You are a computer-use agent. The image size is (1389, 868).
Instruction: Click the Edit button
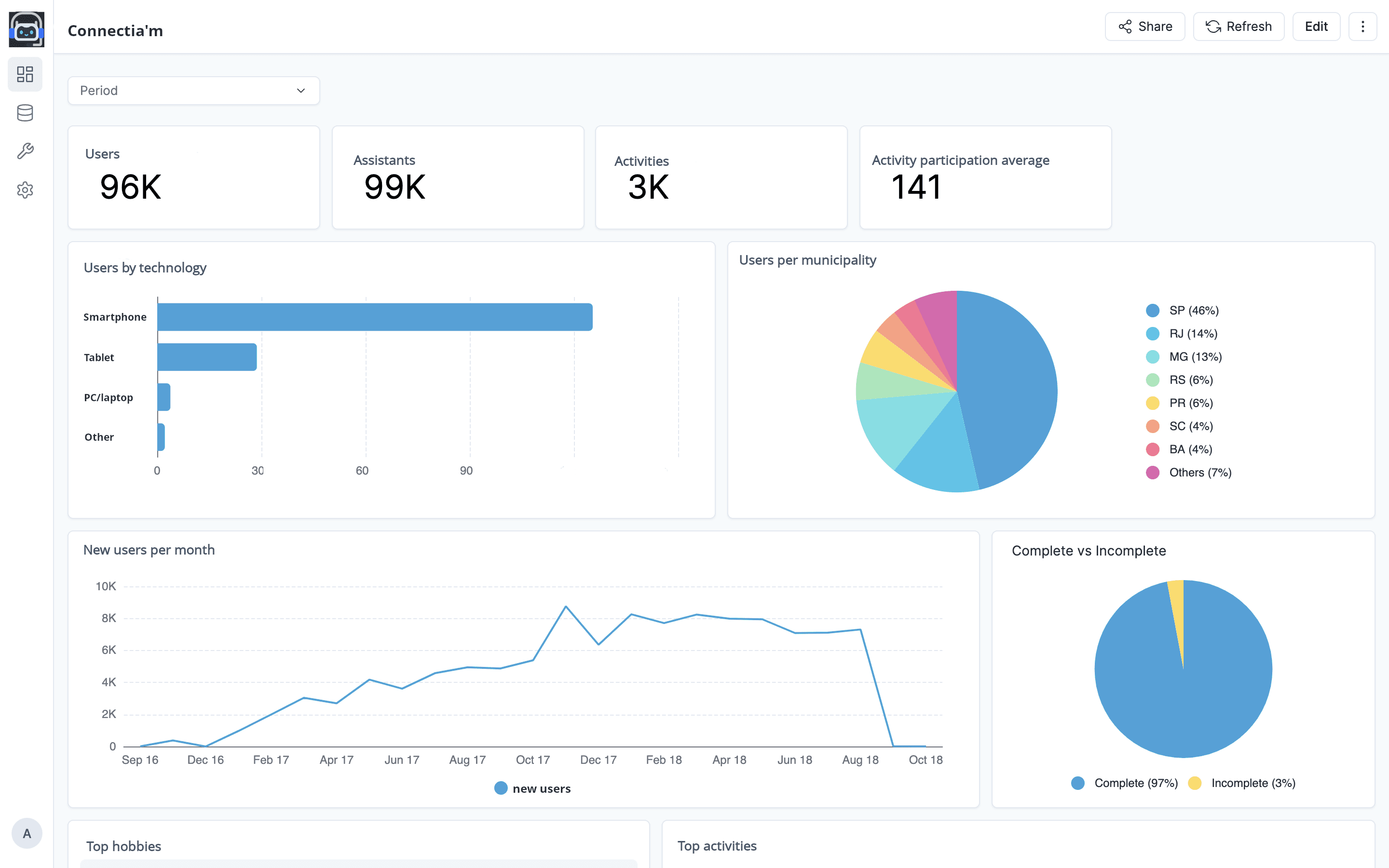(x=1316, y=27)
